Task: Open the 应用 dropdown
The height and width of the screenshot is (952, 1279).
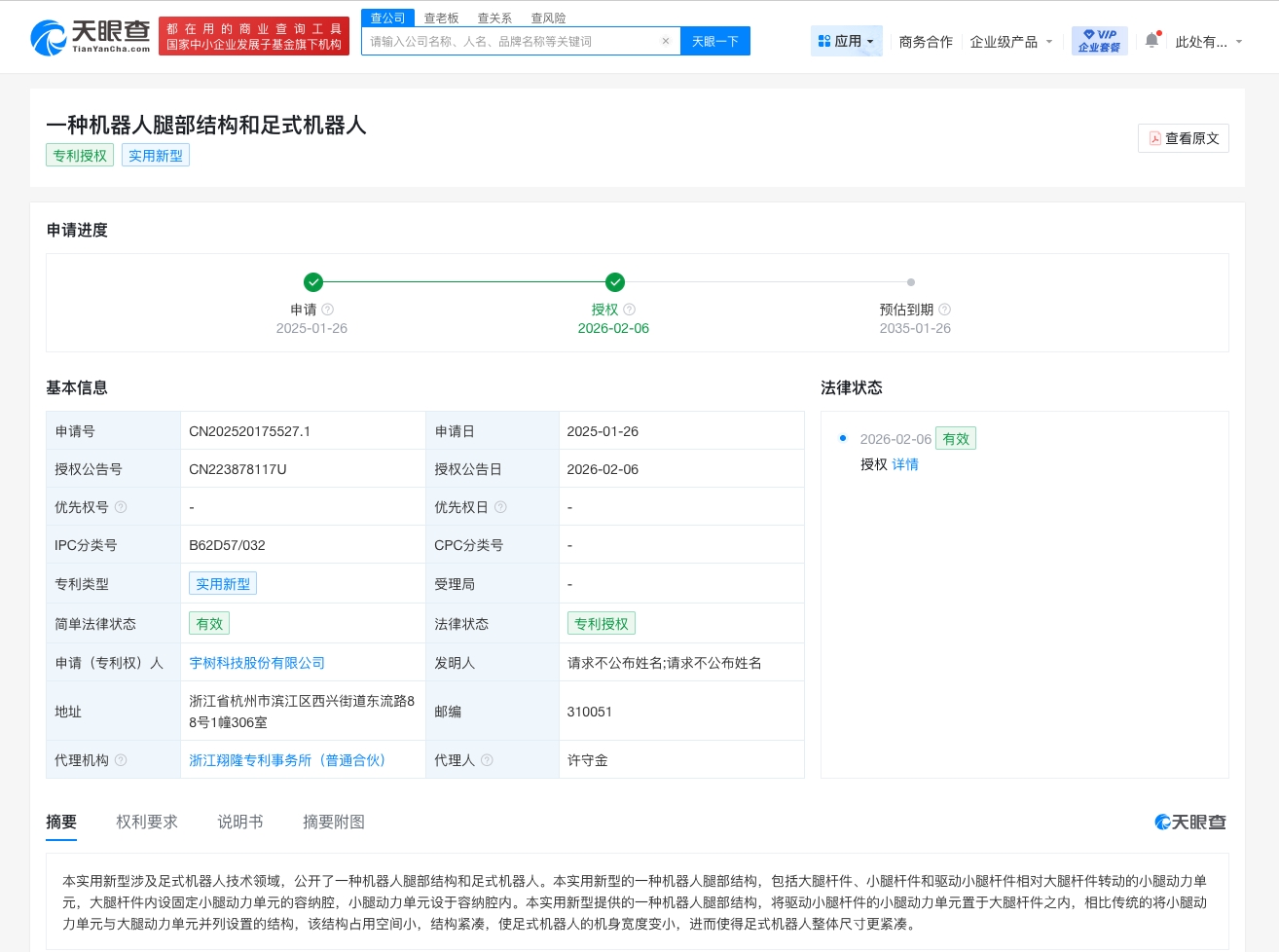Action: click(846, 40)
